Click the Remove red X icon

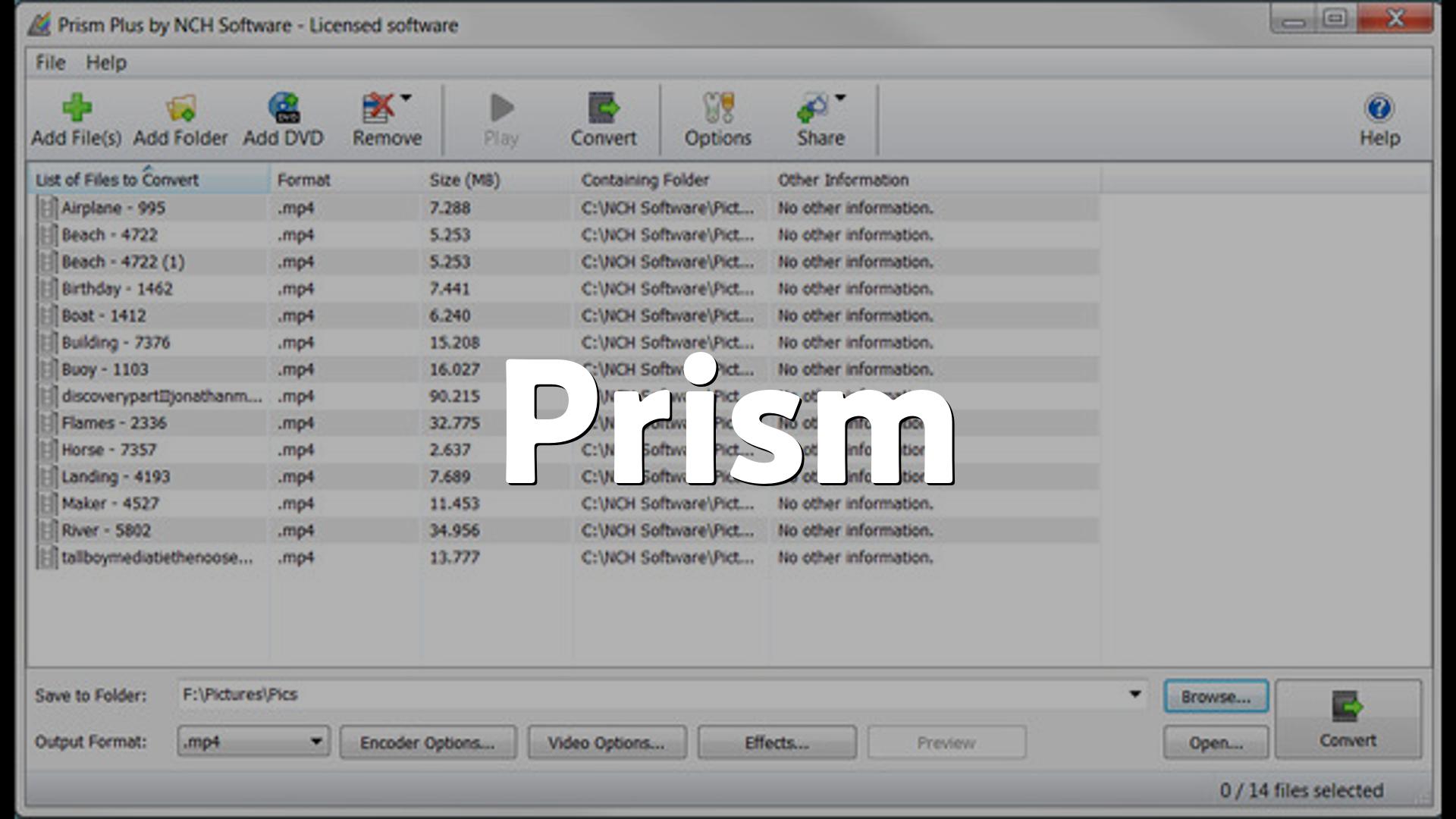pos(378,108)
